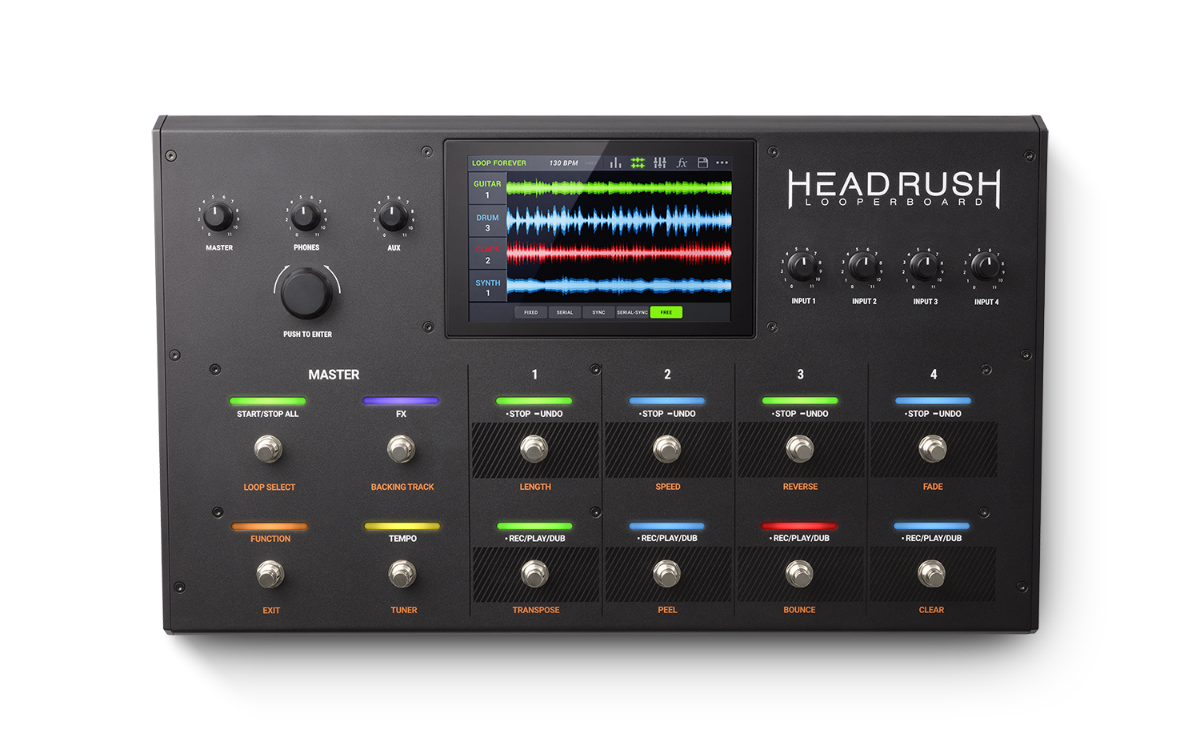This screenshot has height=750, width=1200.
Task: Select the GUITAR track label
Action: 487,189
